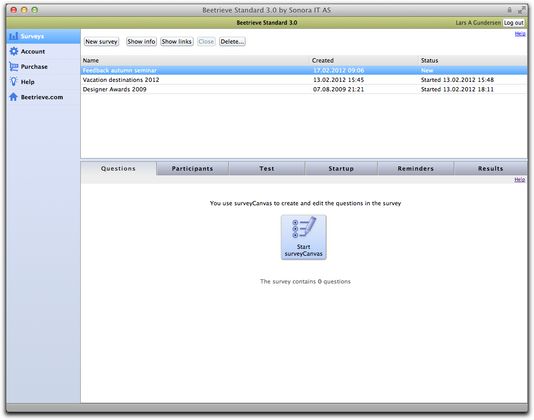Launch Start surveyCanvas icon button
The image size is (534, 420).
303,237
